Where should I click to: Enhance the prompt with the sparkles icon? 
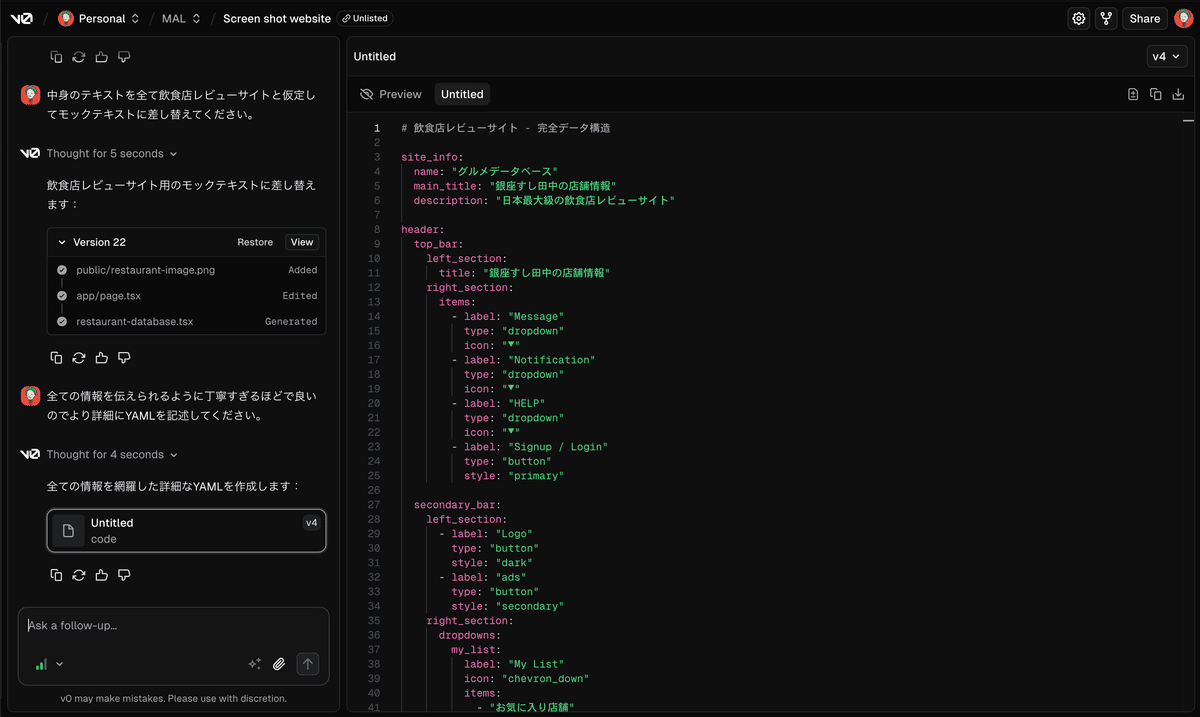254,662
